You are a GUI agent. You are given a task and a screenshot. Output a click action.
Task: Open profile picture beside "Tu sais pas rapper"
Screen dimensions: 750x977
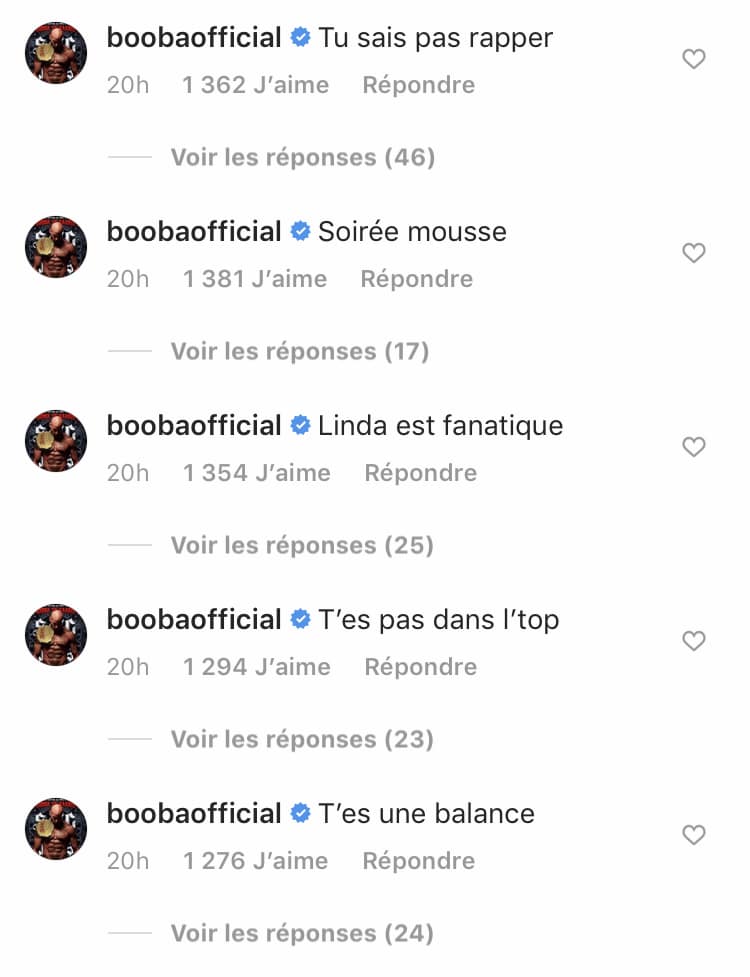(x=56, y=53)
